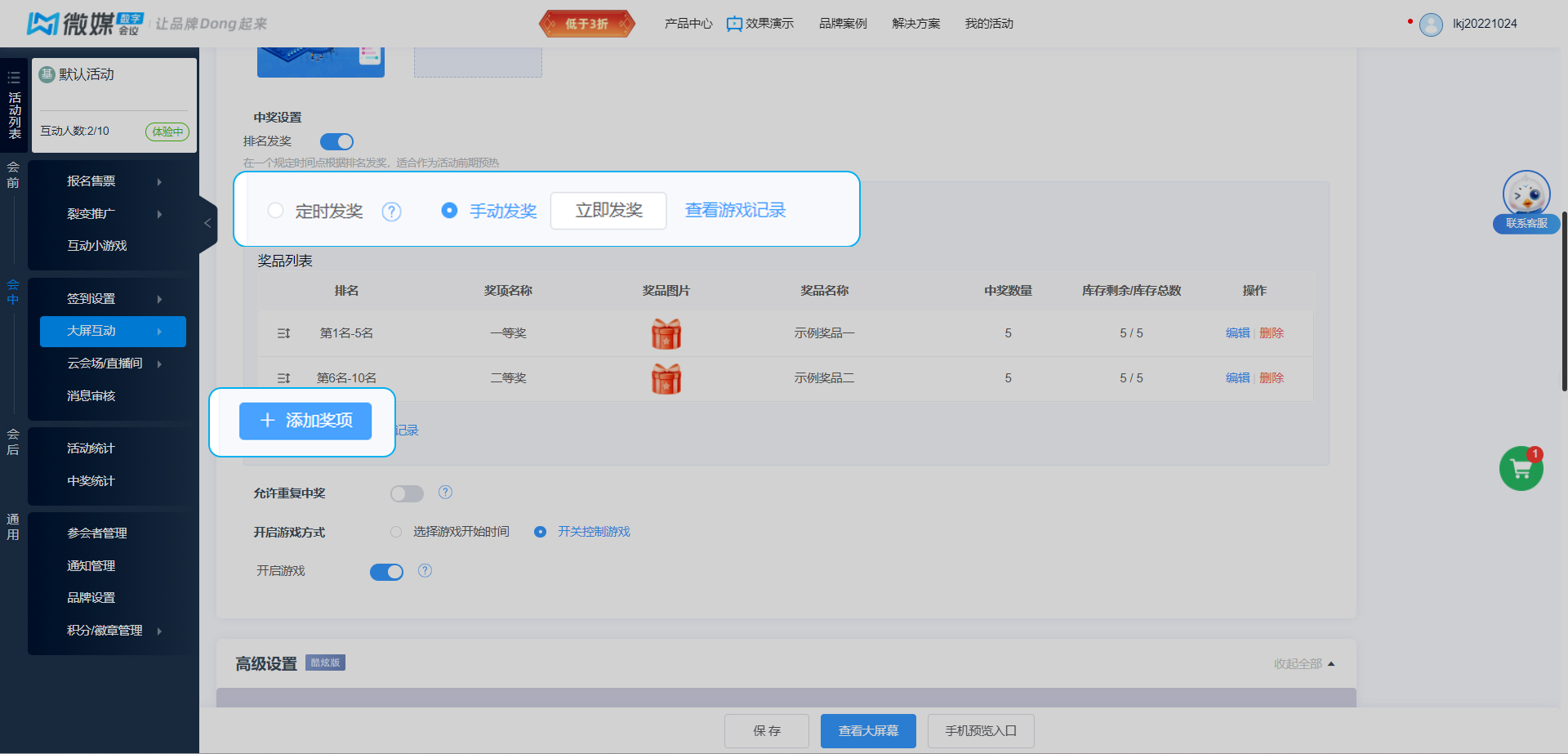Click the help icon beside 允许重复中奖
This screenshot has height=754, width=1568.
click(445, 492)
